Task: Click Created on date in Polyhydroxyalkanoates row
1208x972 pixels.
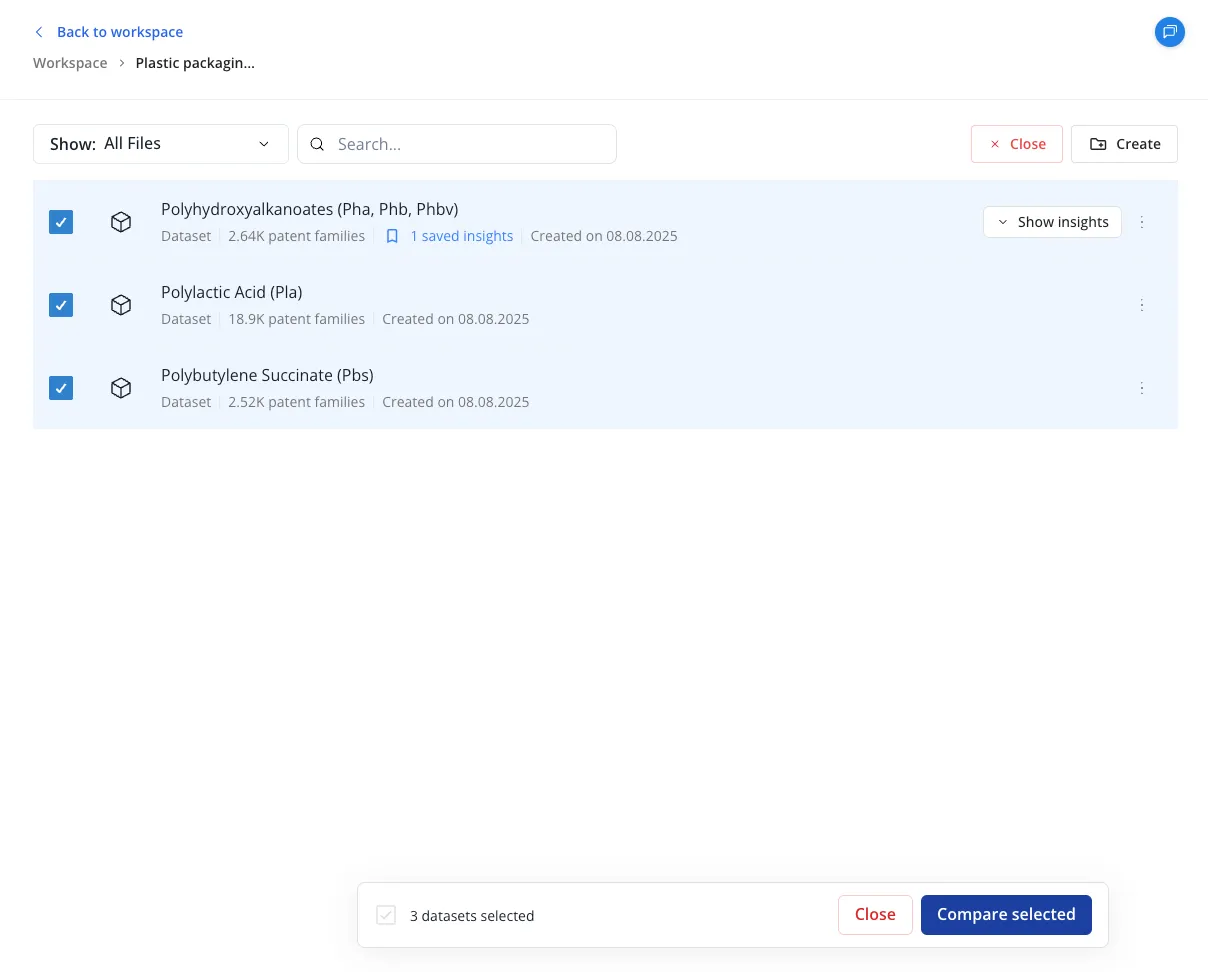Action: [604, 236]
